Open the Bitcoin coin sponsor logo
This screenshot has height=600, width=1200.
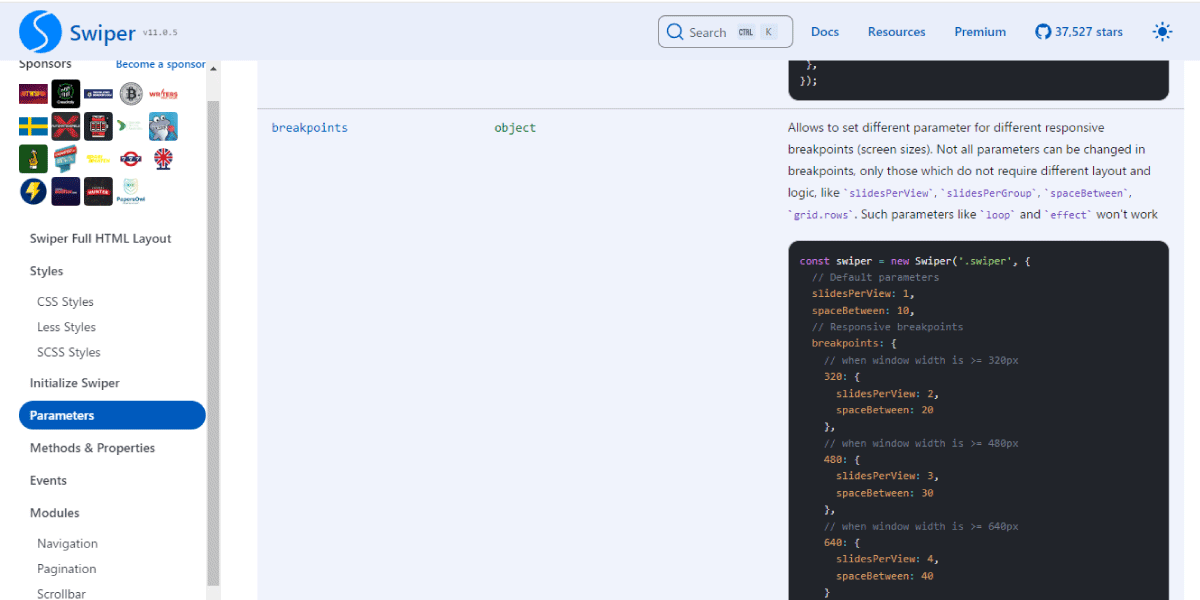pos(131,94)
